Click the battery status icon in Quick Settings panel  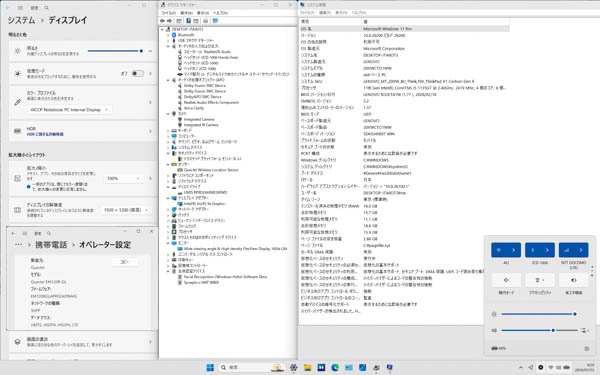tap(499, 348)
